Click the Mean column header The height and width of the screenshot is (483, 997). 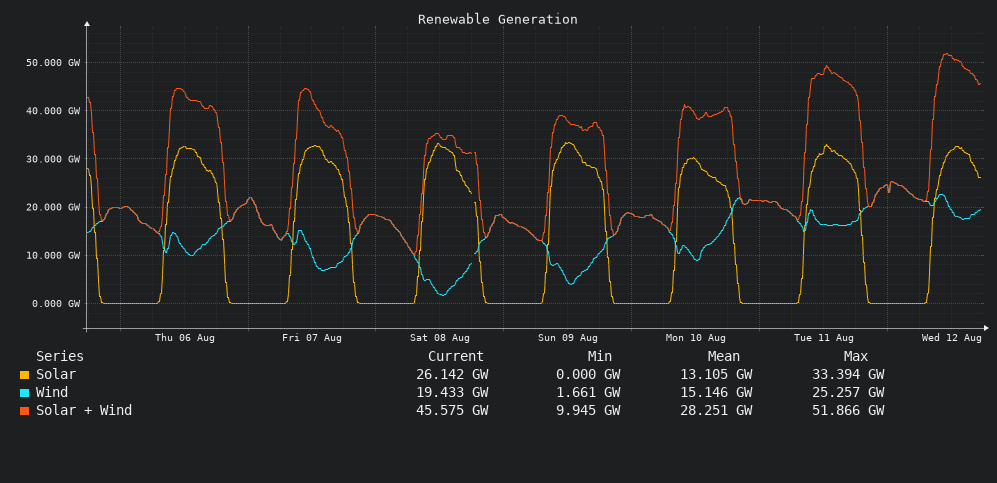point(724,357)
